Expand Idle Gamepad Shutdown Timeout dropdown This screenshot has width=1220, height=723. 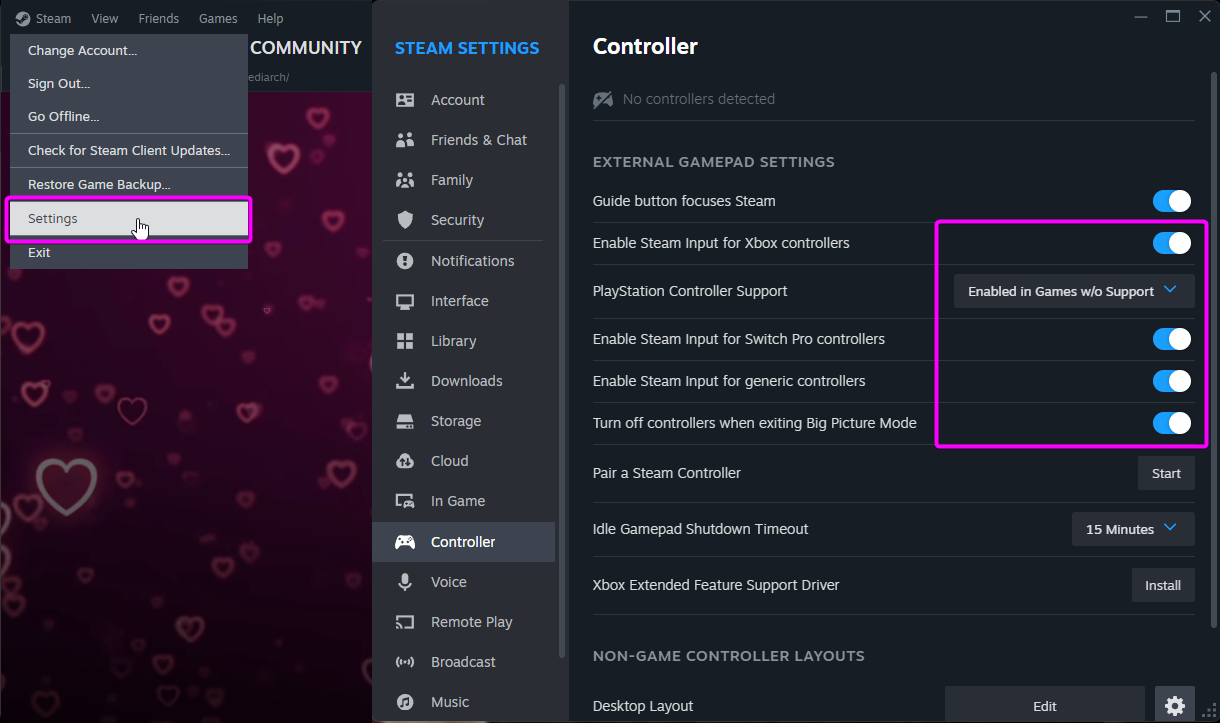click(x=1132, y=529)
